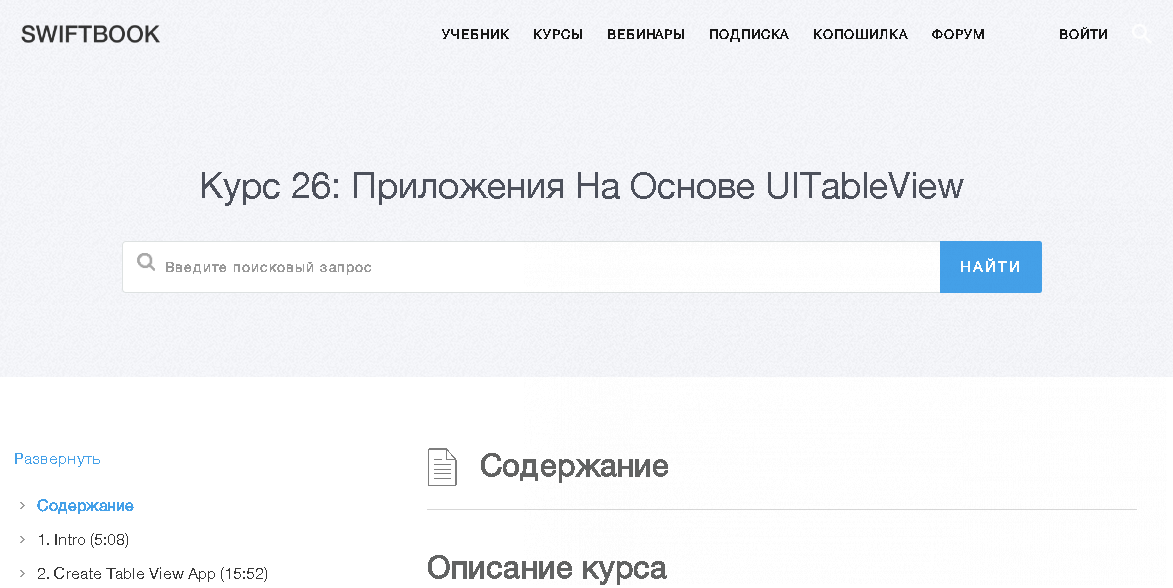Click Войти to sign in
Image resolution: width=1173 pixels, height=588 pixels.
pos(1083,34)
